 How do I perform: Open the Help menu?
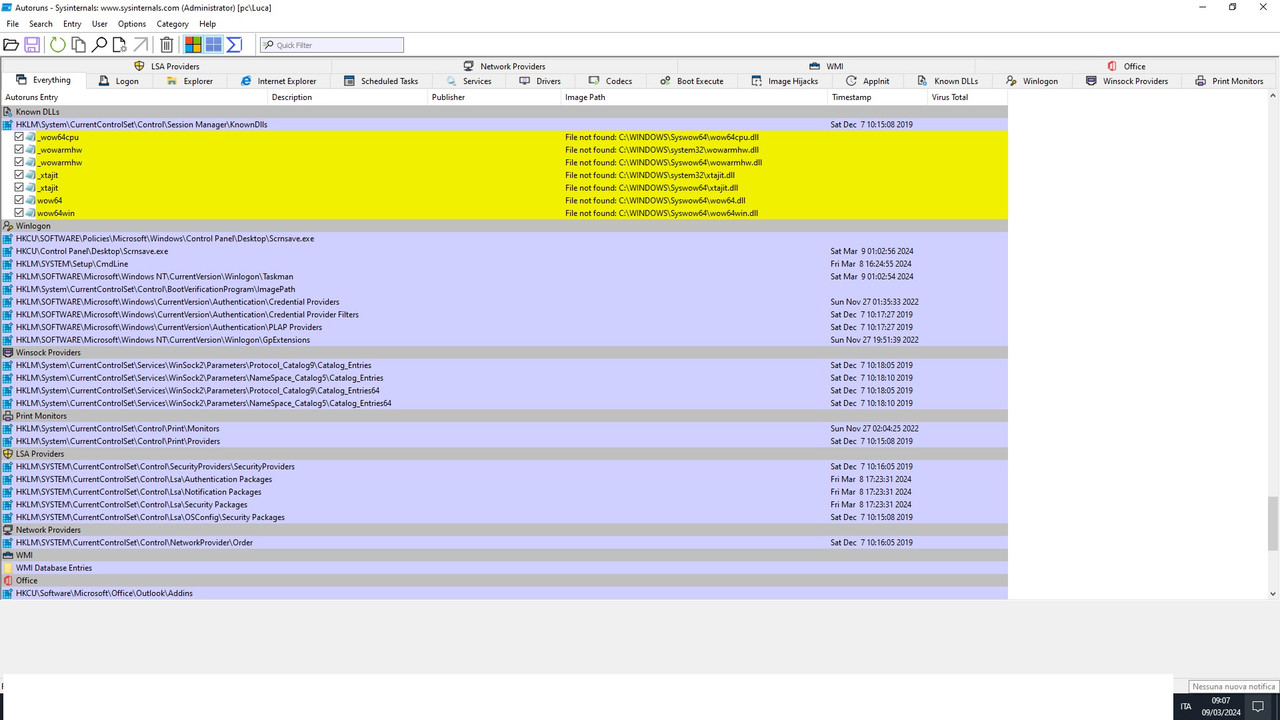coord(207,24)
